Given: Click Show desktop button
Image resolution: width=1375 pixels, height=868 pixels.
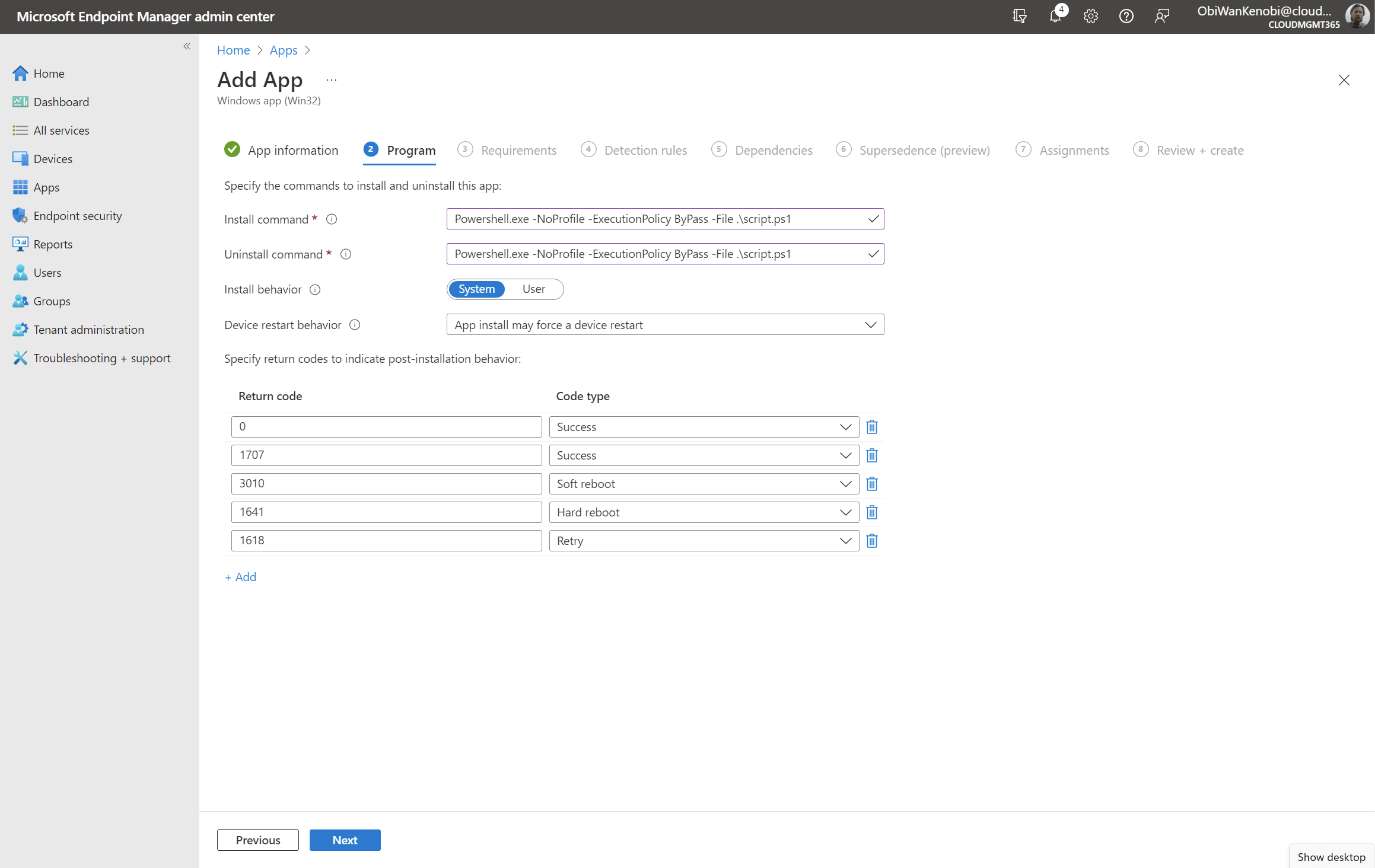Looking at the screenshot, I should tap(1331, 857).
